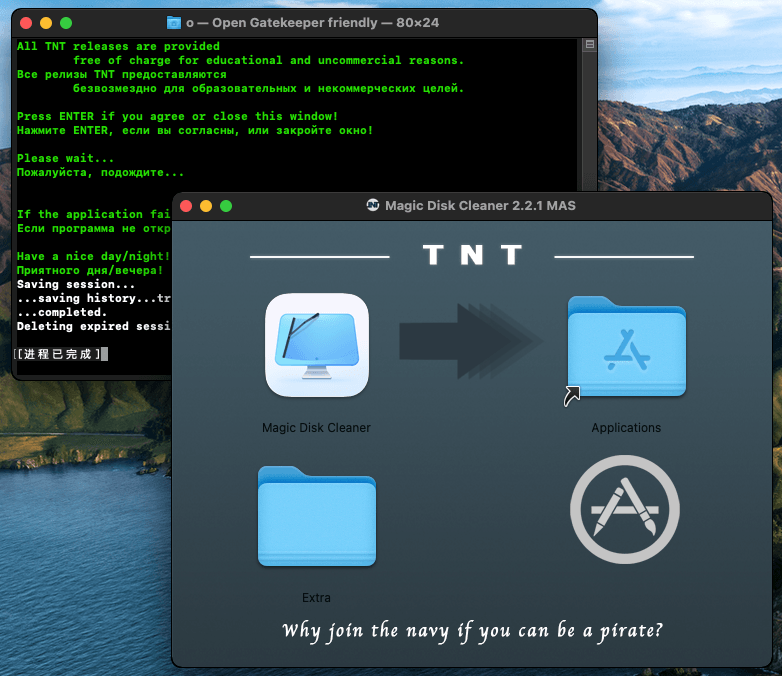Click the 'Please wait...' line in Terminal
This screenshot has width=782, height=676.
click(x=65, y=158)
